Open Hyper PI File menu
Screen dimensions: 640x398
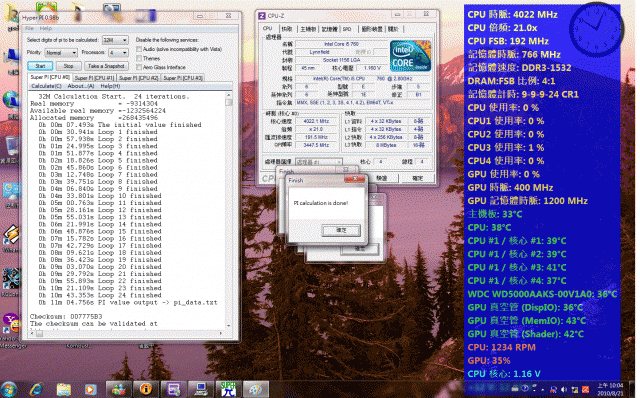pos(29,29)
